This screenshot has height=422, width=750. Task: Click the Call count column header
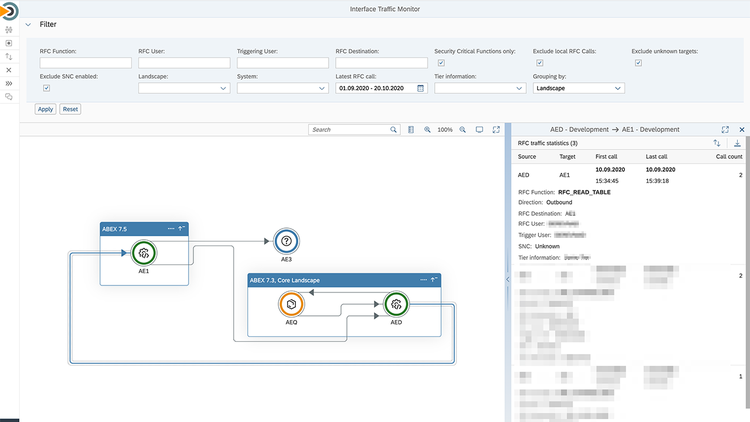tap(729, 156)
